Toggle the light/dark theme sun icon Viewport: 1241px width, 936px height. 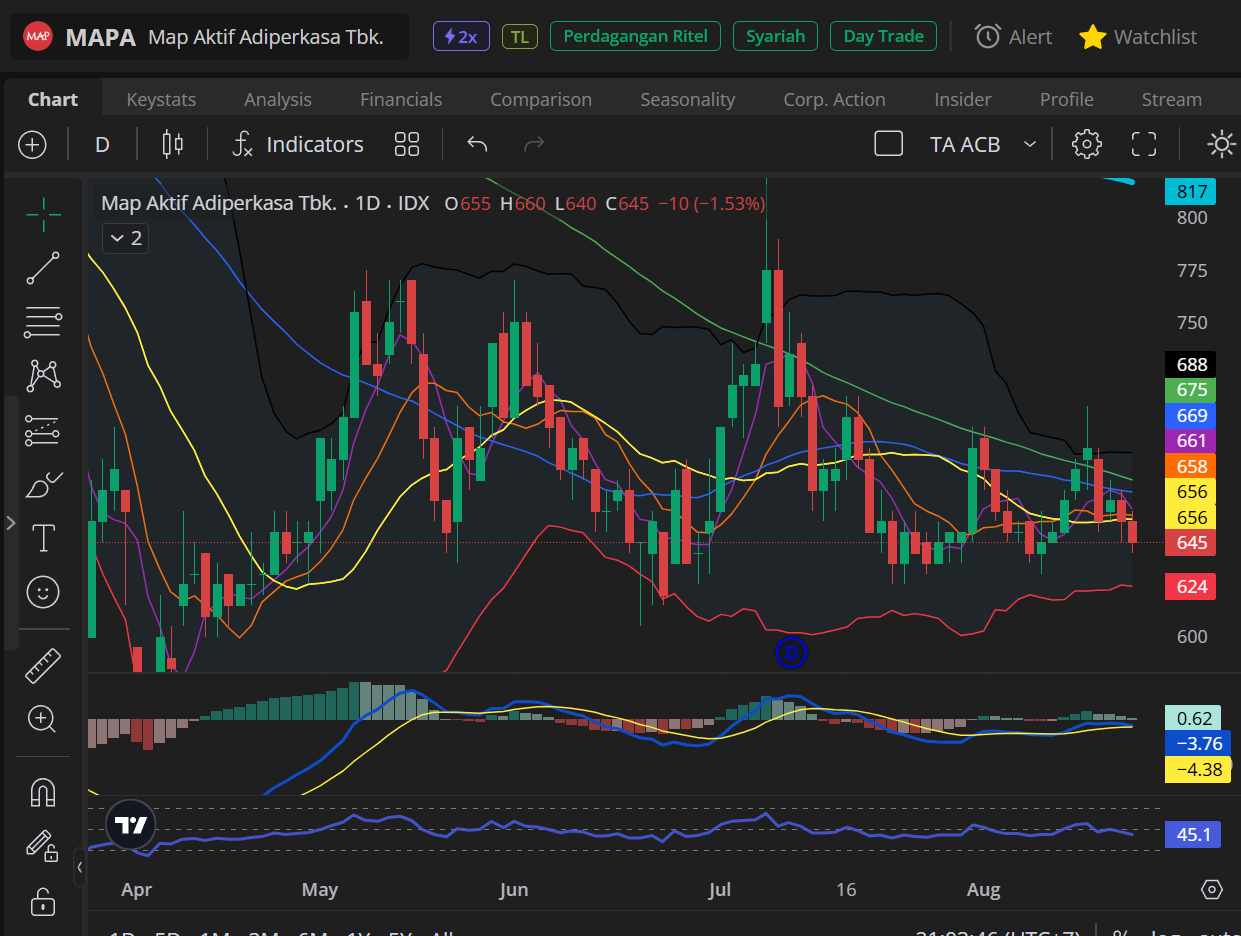point(1221,144)
